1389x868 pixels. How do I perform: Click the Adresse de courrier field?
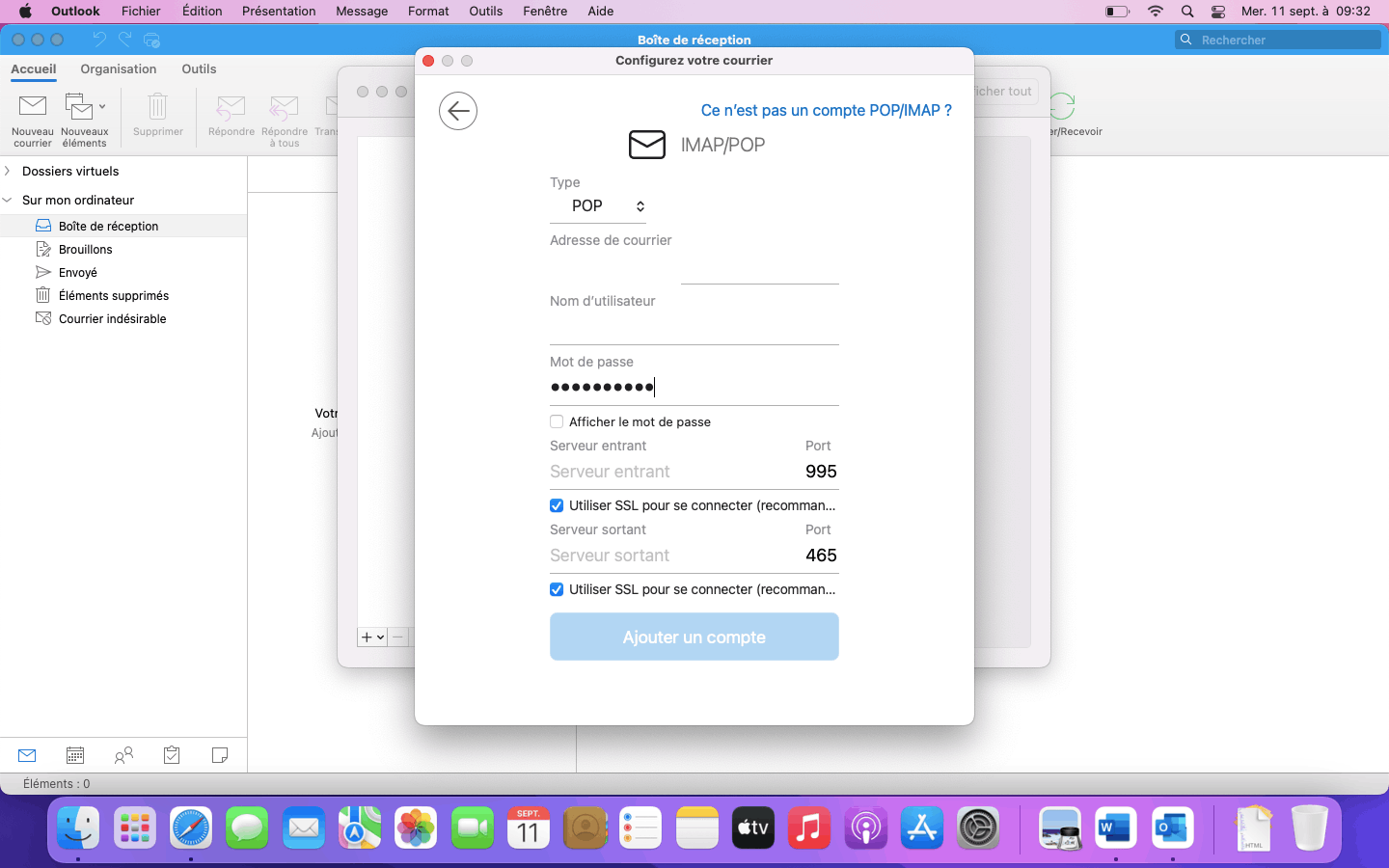[x=694, y=267]
